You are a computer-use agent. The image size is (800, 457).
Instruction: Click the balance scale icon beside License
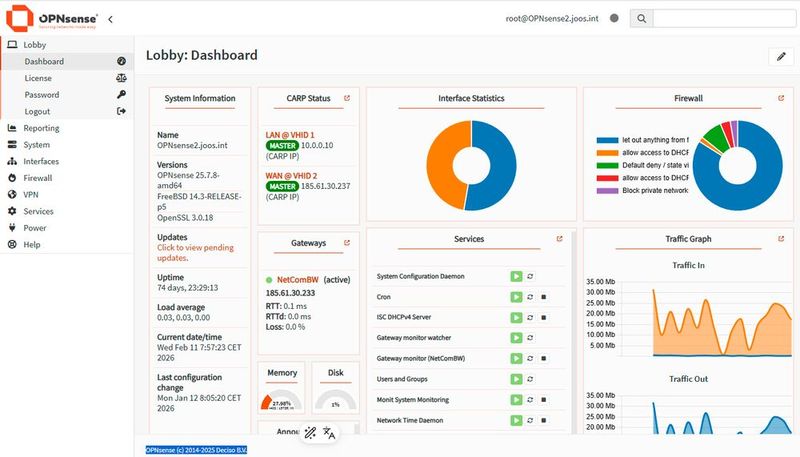coord(121,78)
